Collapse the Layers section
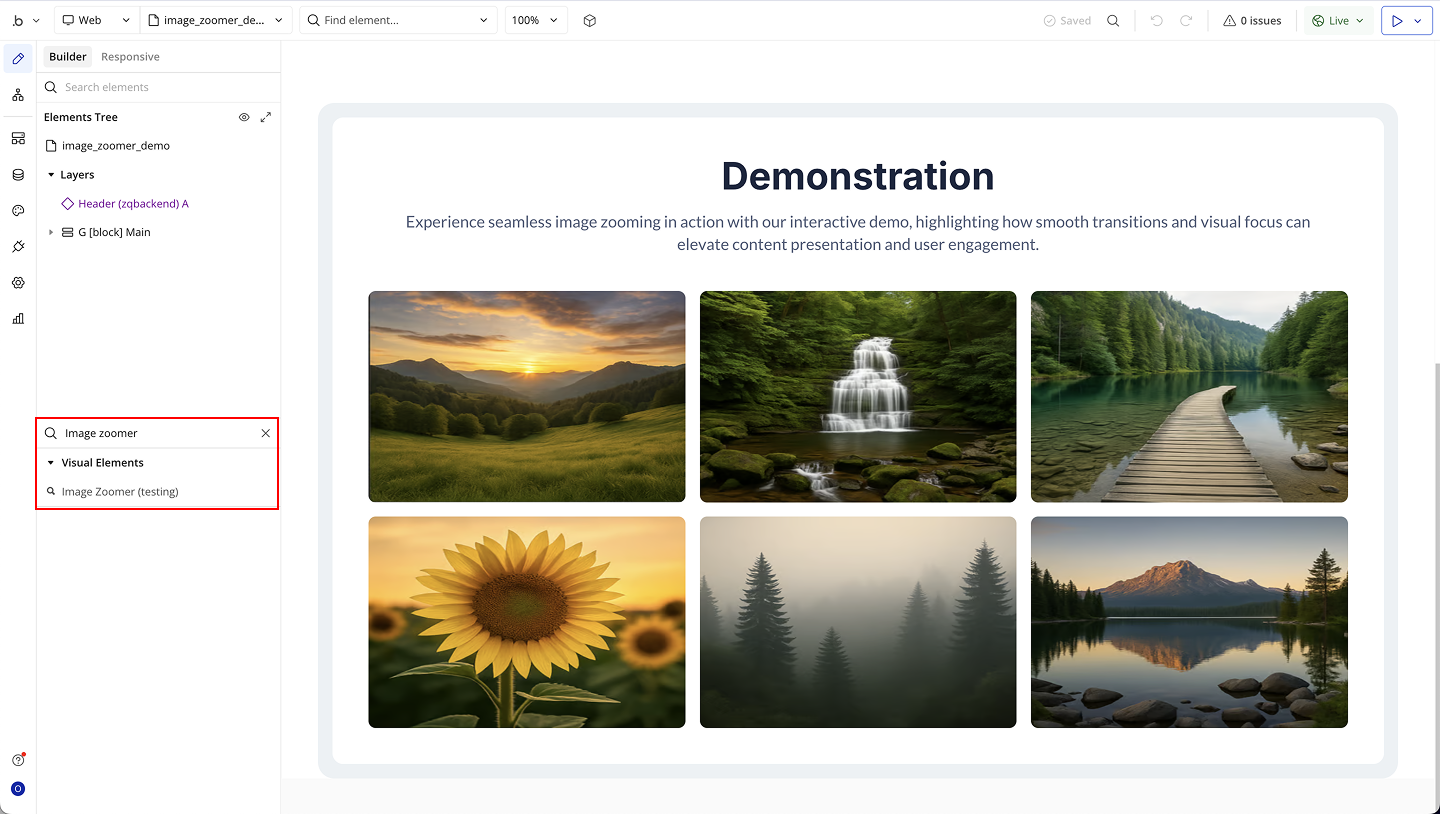 pyautogui.click(x=52, y=175)
